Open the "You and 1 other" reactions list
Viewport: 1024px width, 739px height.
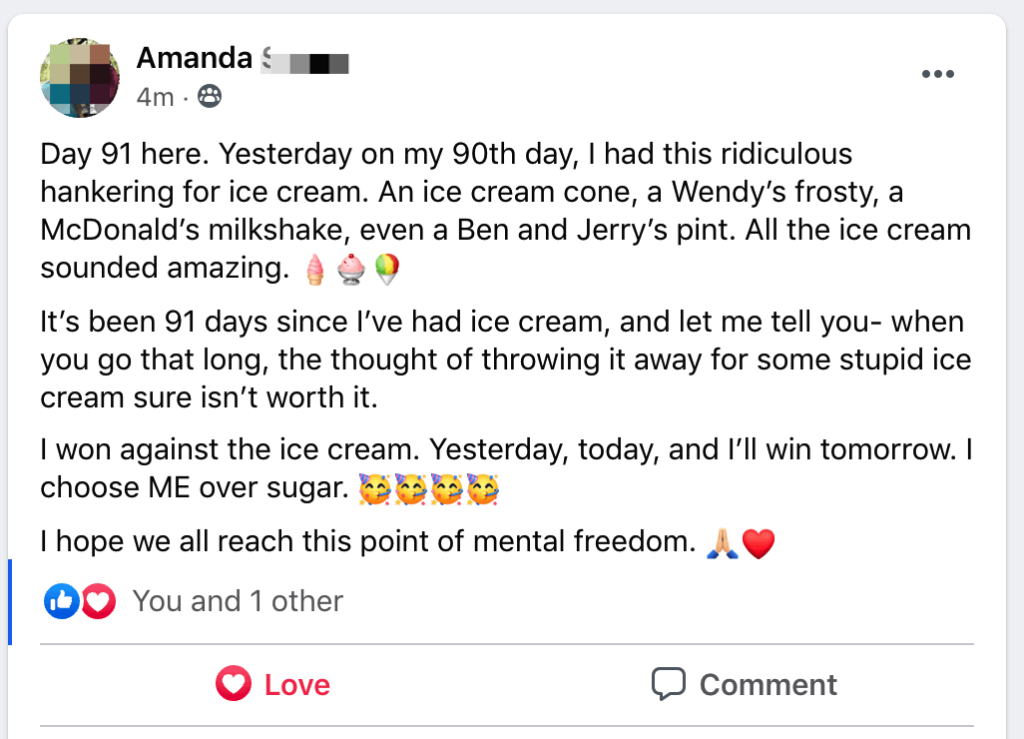(x=238, y=601)
